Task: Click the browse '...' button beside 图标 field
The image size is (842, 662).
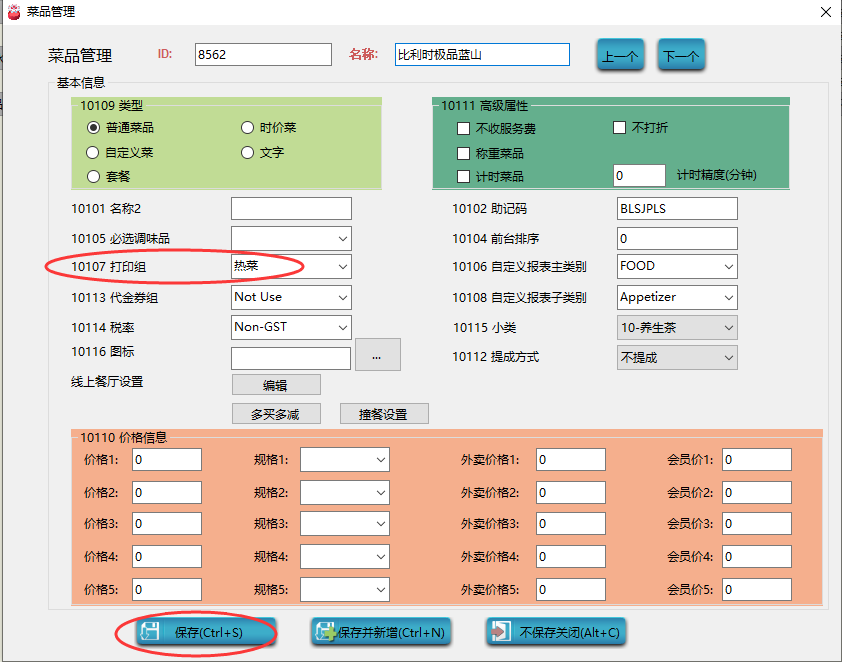Action: (x=377, y=355)
